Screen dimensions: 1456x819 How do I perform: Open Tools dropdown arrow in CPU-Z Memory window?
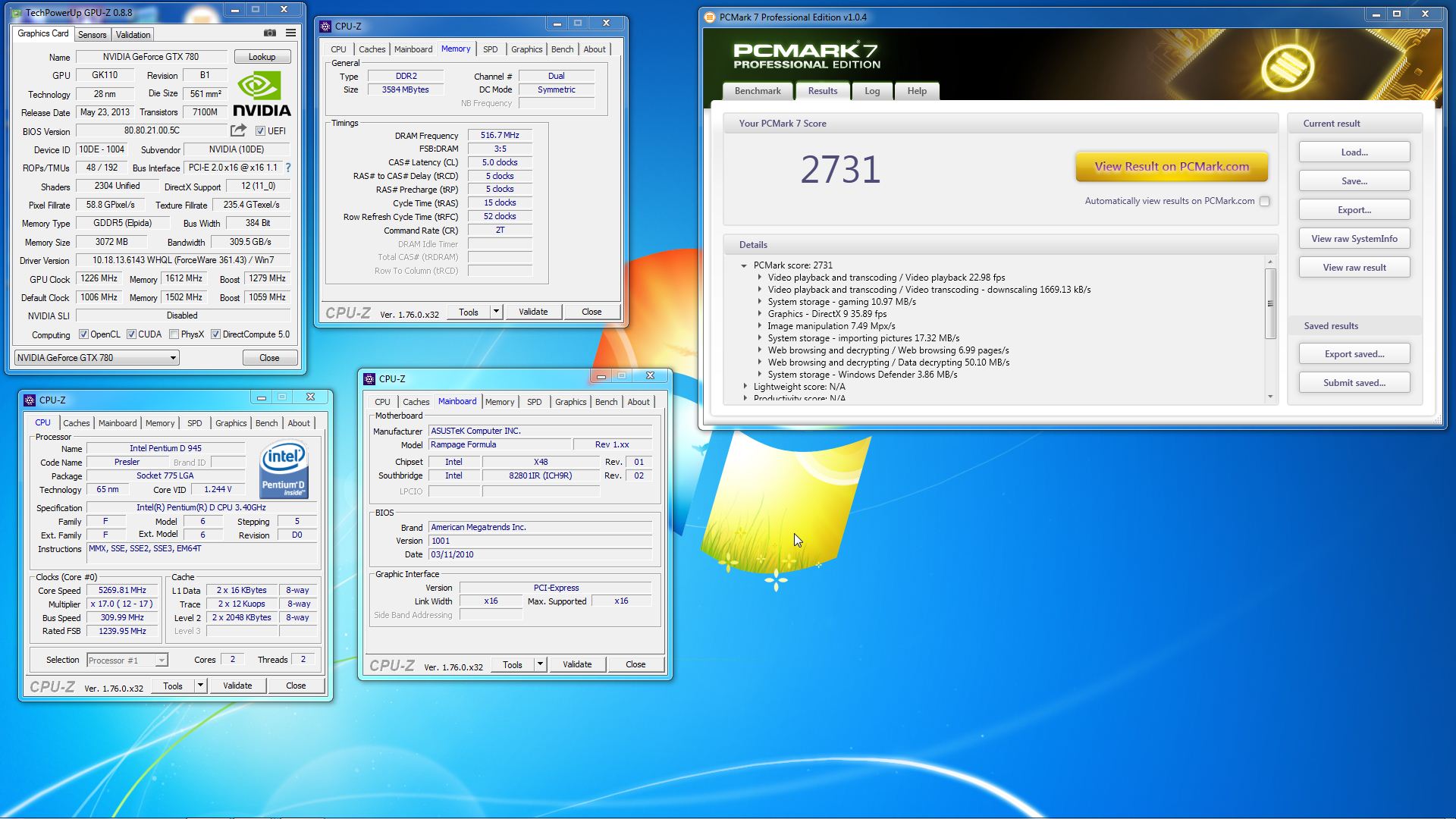click(496, 312)
